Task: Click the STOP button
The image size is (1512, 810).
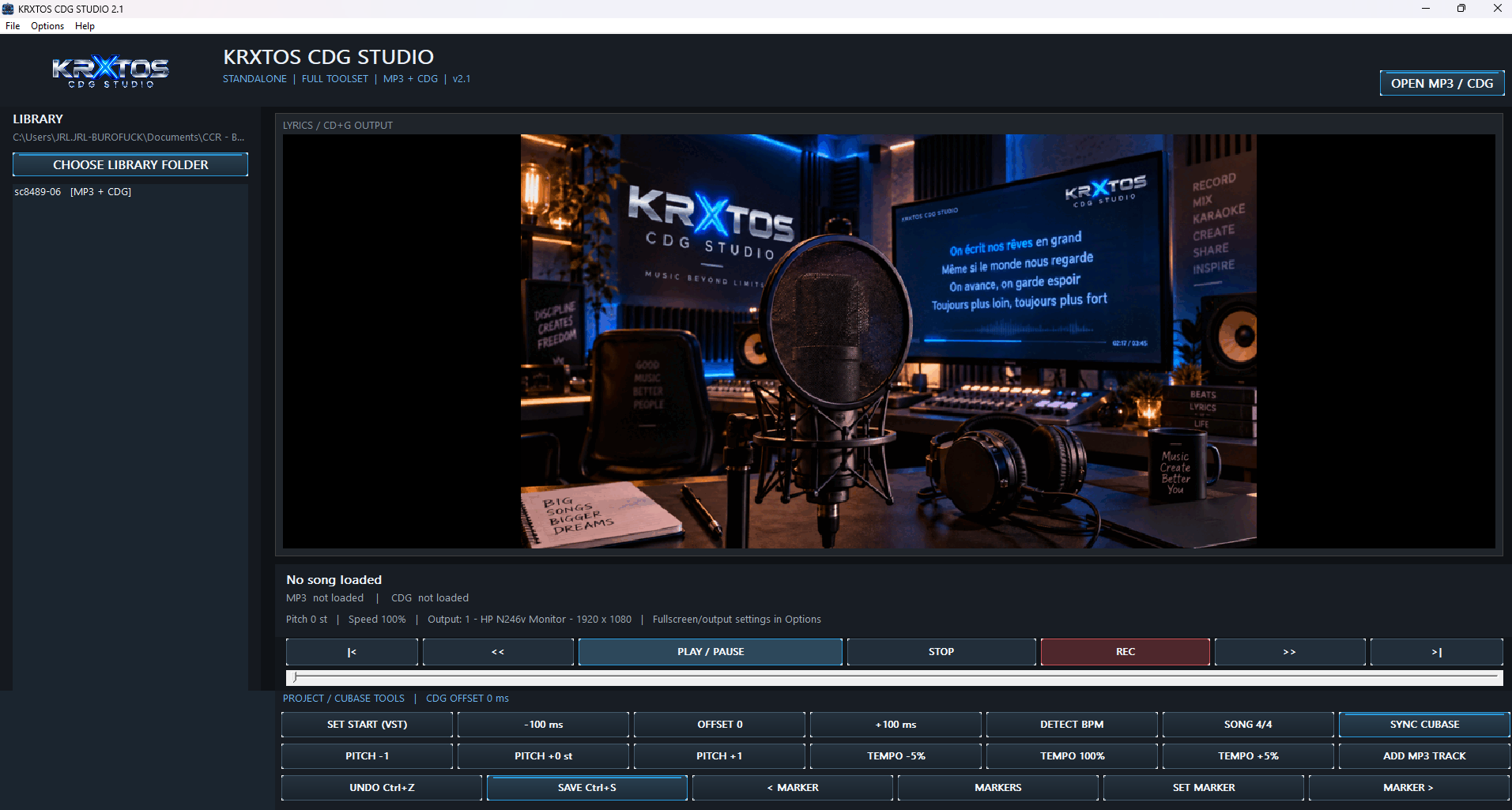Action: coord(941,652)
